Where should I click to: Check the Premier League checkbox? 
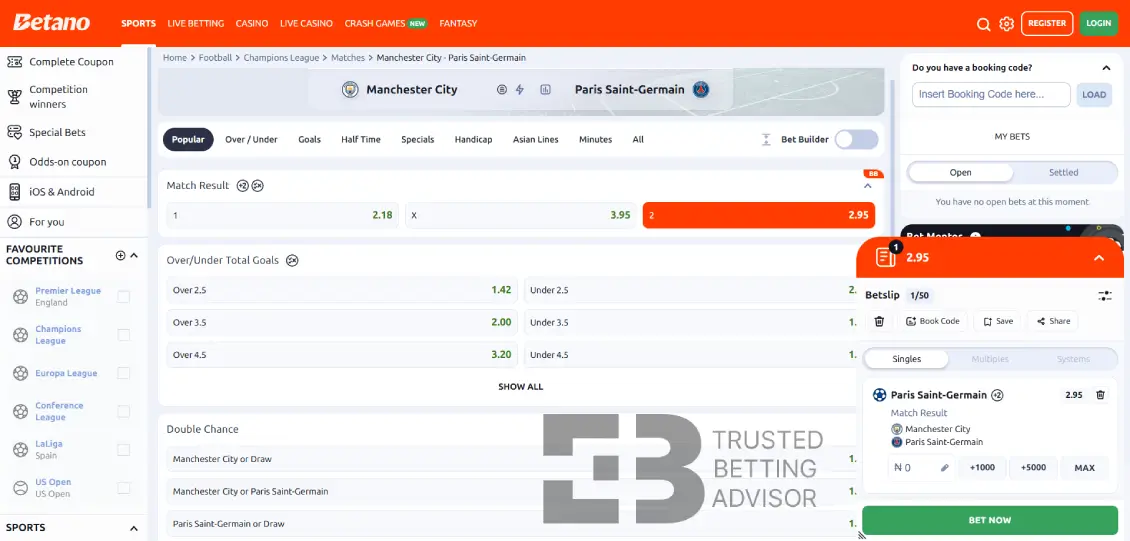coord(124,297)
